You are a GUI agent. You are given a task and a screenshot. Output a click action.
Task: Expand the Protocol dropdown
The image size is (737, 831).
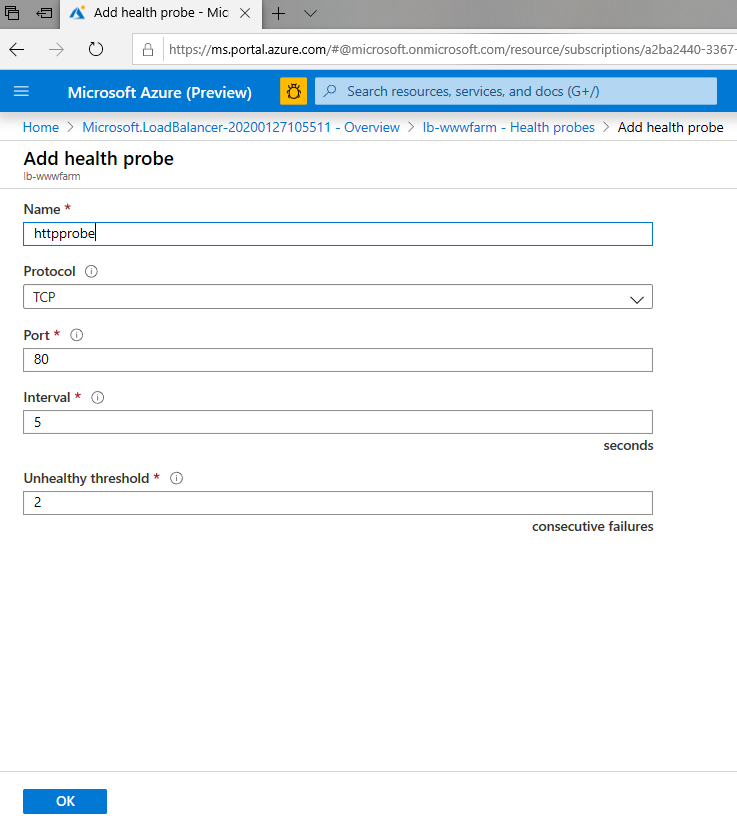click(337, 297)
